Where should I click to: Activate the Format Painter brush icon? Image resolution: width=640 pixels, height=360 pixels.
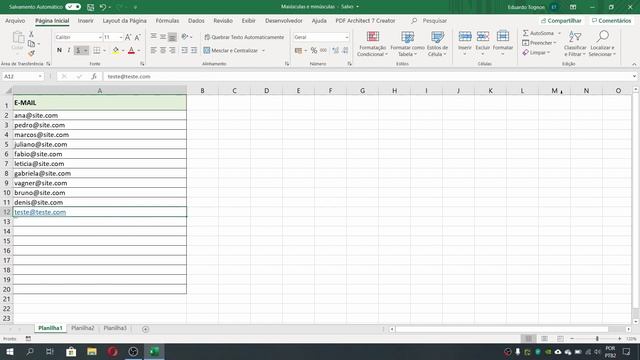click(x=31, y=53)
